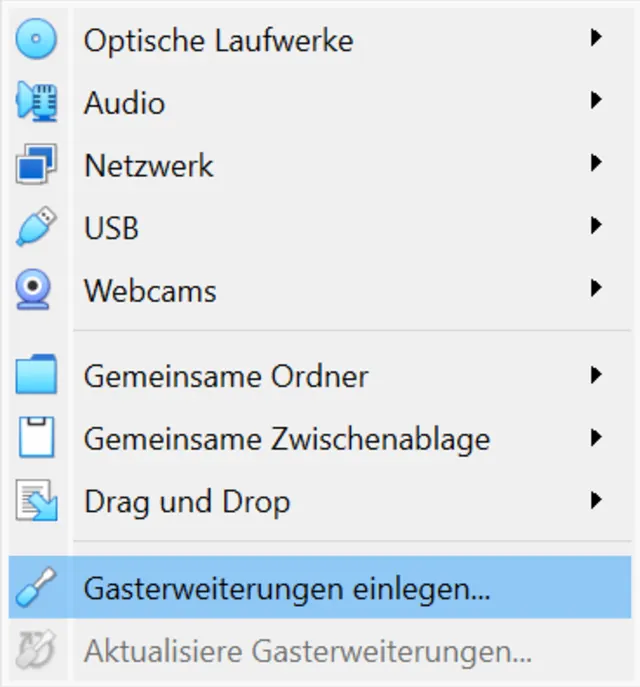The image size is (640, 687).
Task: Click the Gemeinsame Ordner folder icon
Action: pos(36,376)
